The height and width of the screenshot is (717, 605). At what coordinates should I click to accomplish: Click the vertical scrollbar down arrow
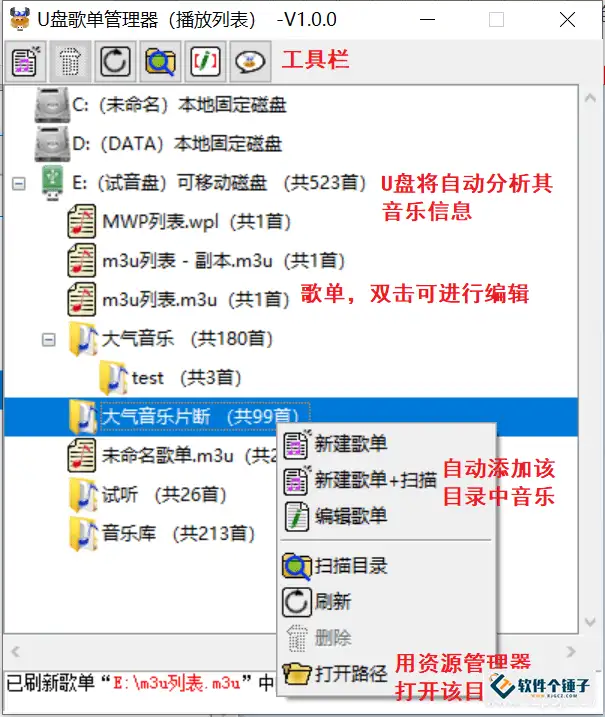[x=590, y=622]
